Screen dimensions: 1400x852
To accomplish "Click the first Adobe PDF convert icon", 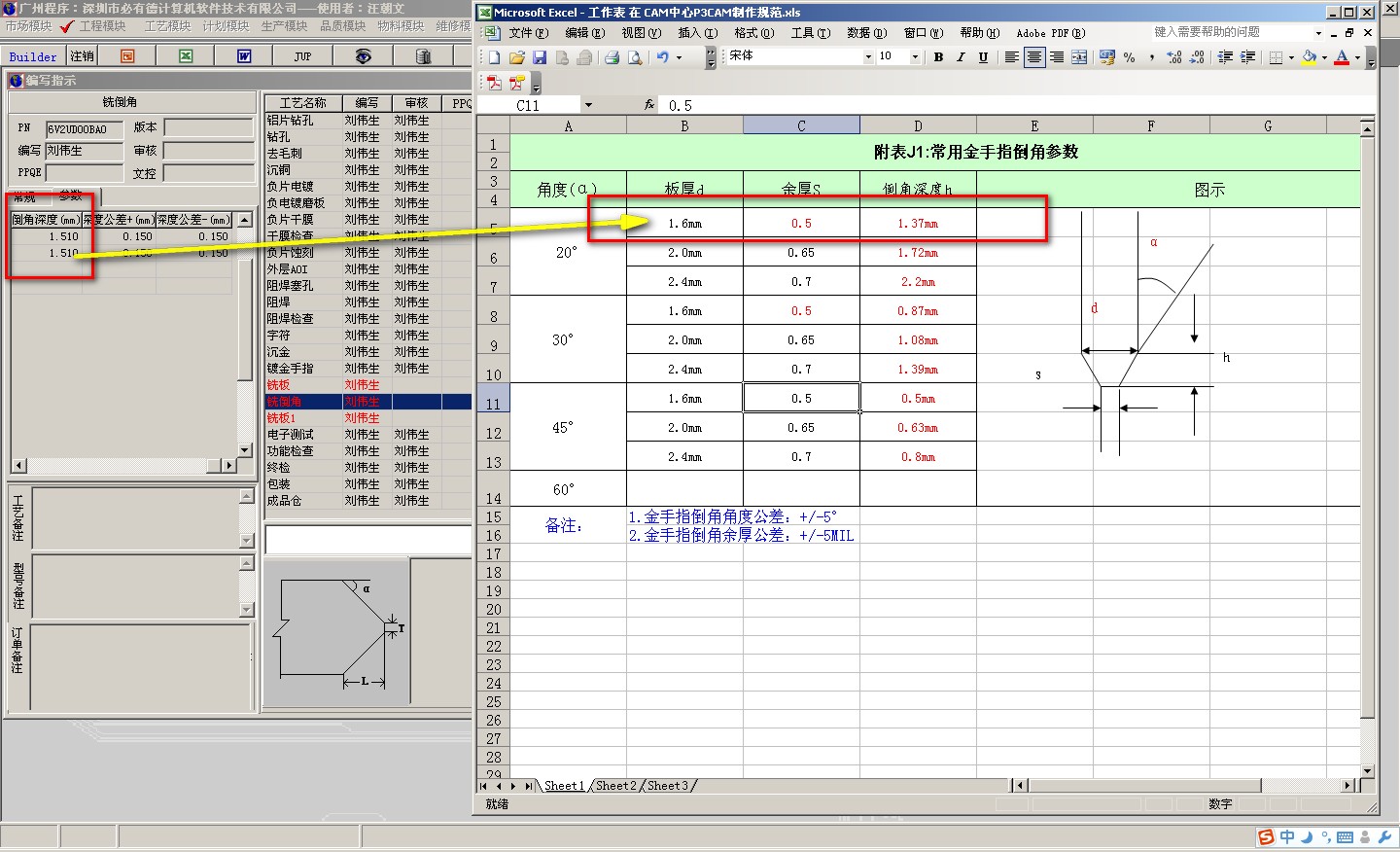I will click(x=494, y=83).
